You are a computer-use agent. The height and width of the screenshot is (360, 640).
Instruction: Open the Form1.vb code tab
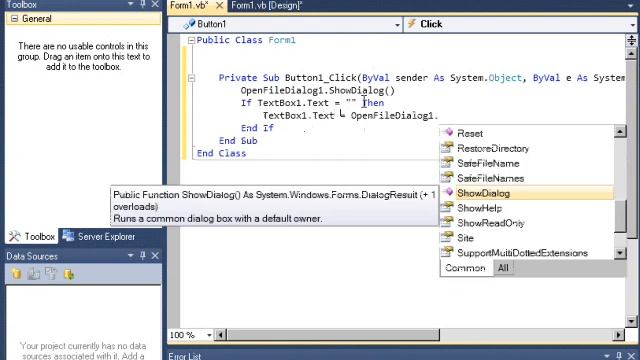point(189,5)
